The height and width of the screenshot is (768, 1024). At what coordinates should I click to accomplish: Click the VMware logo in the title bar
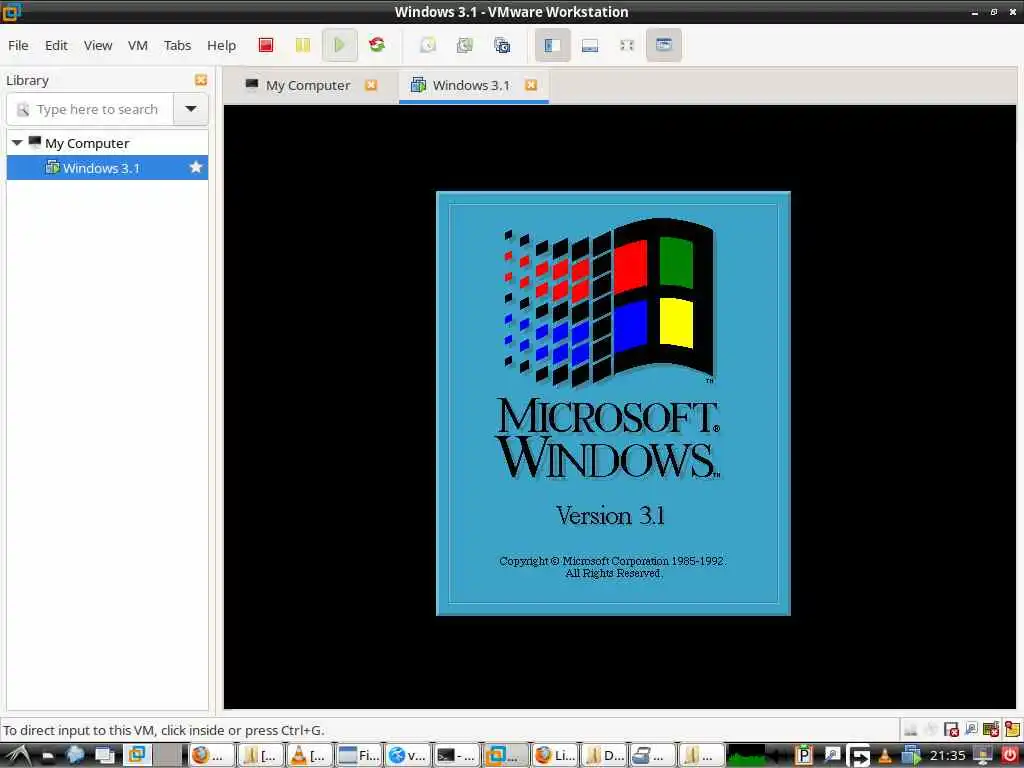pyautogui.click(x=12, y=11)
